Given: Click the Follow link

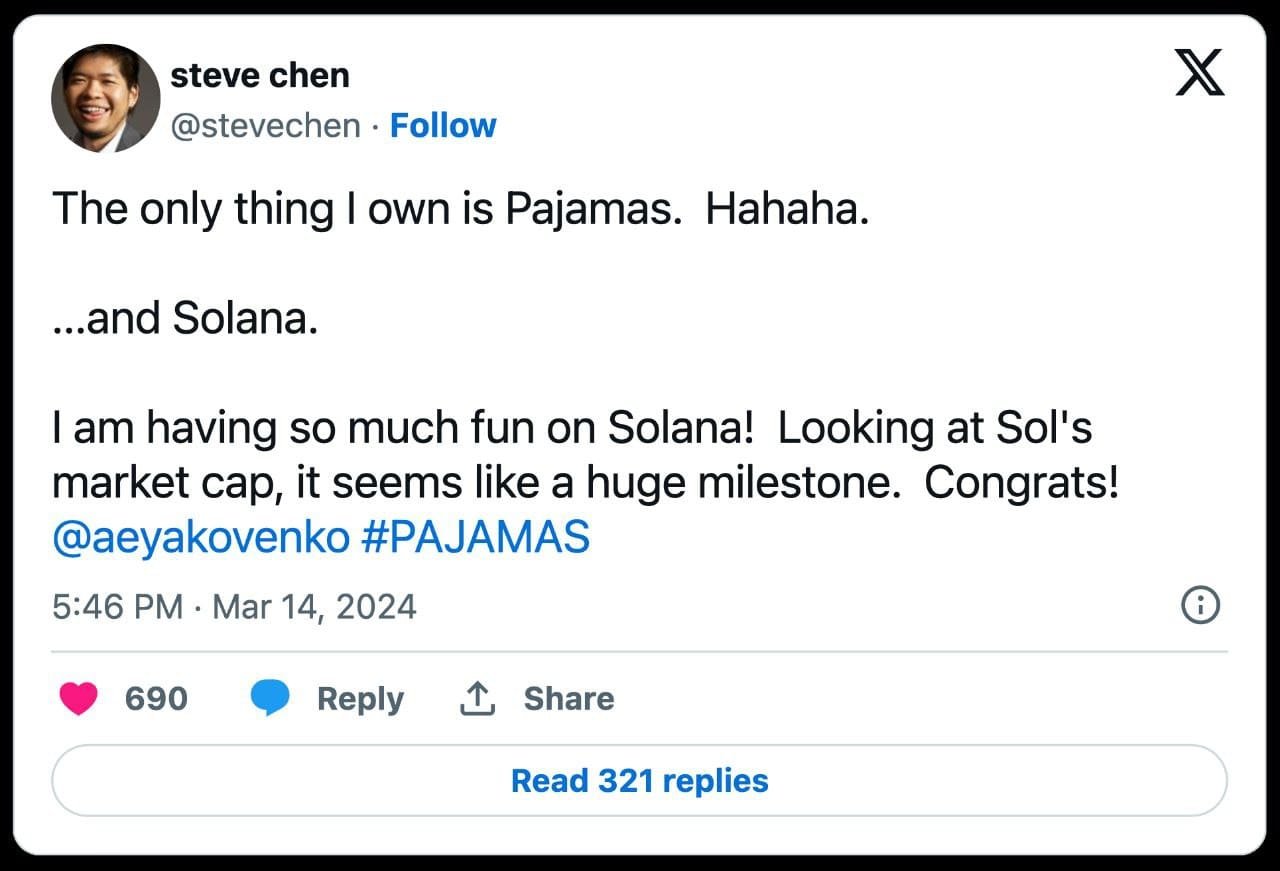Looking at the screenshot, I should click(443, 126).
